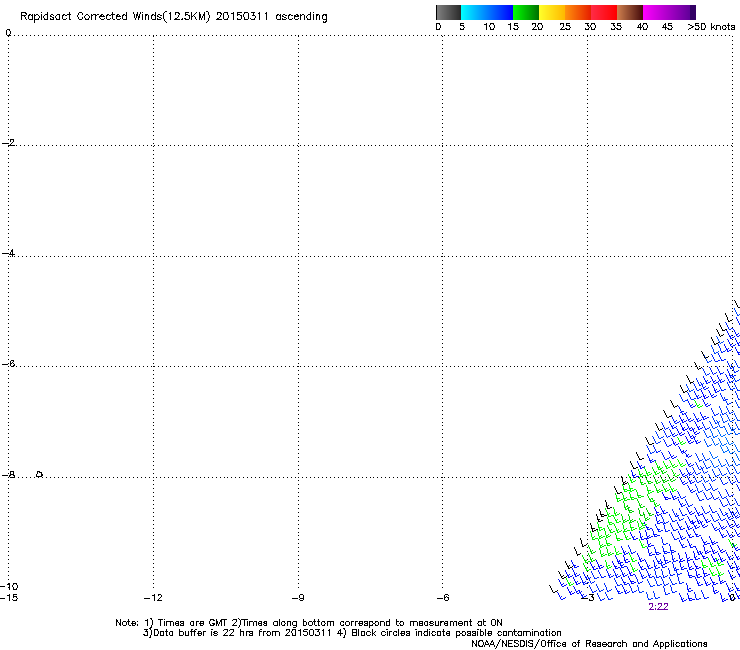Image resolution: width=740 pixels, height=650 pixels.
Task: Click the '>50 knots' legend label
Action: pyautogui.click(x=711, y=27)
